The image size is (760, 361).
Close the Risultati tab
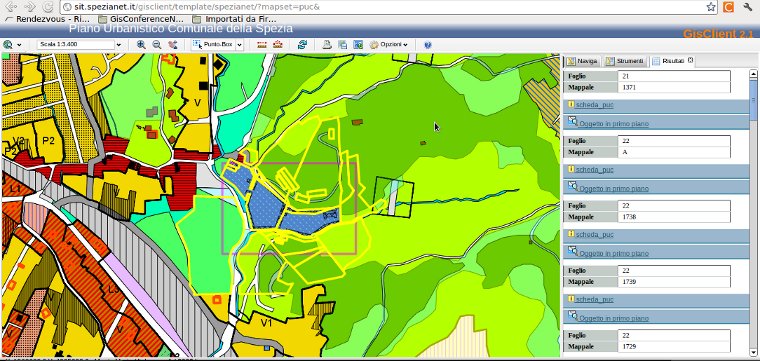691,61
